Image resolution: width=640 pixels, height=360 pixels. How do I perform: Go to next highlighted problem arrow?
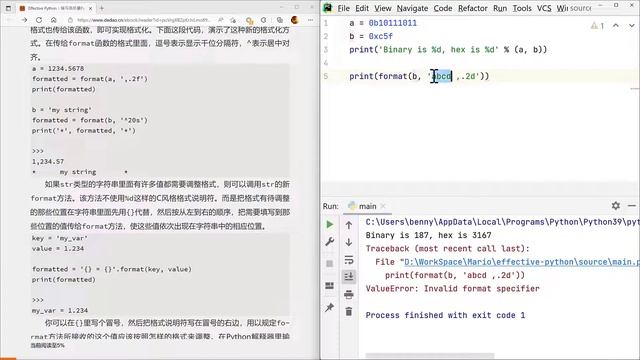tap(632, 25)
